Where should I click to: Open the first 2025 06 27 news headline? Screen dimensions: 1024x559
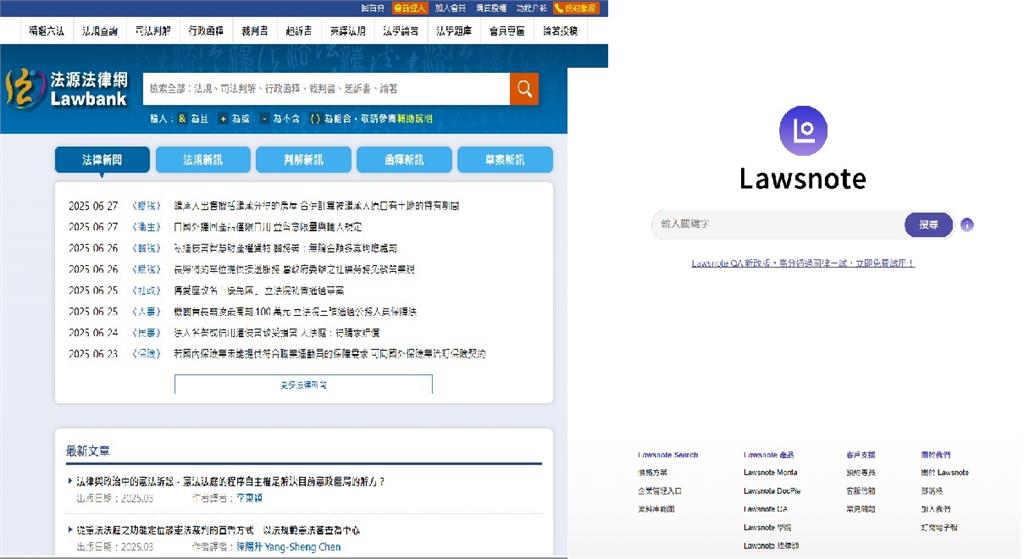316,206
